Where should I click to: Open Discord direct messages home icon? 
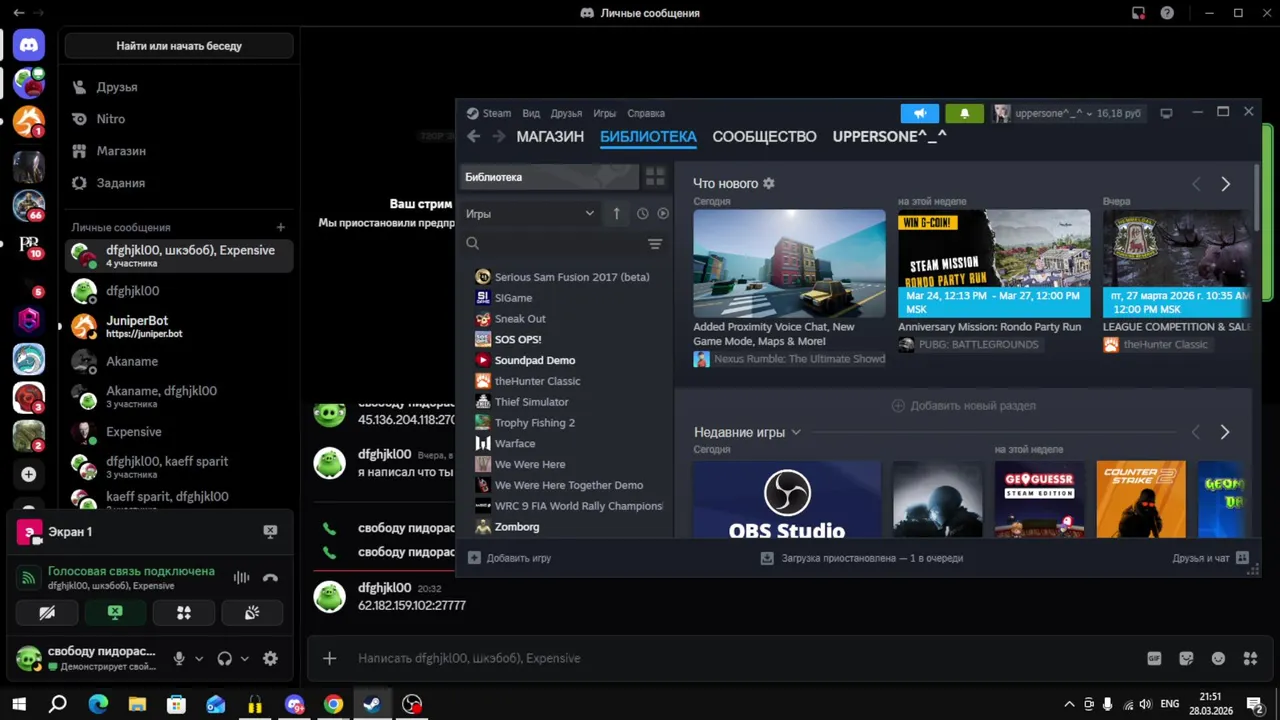28,45
